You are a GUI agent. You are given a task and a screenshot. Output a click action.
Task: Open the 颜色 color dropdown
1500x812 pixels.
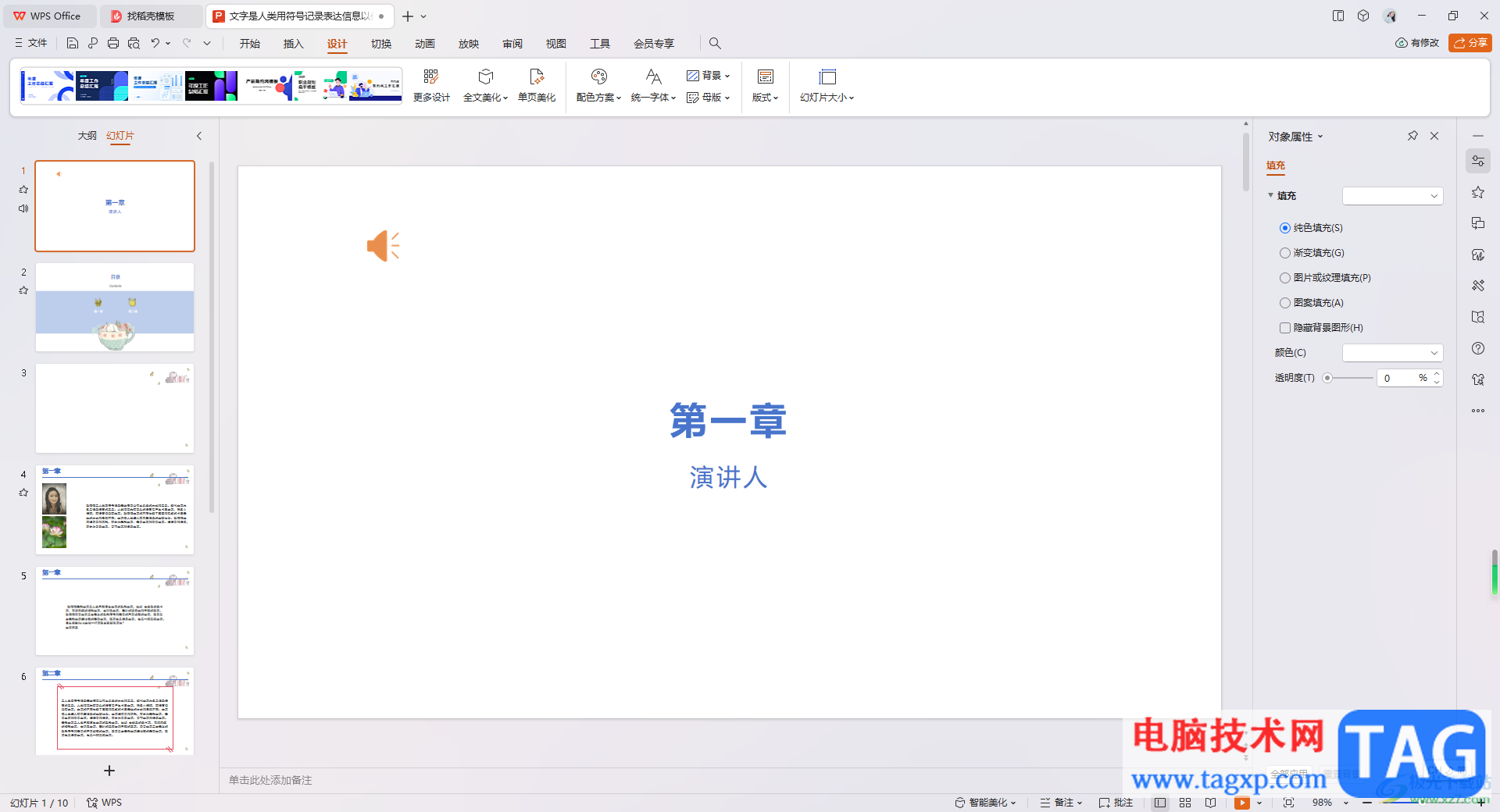click(1392, 353)
